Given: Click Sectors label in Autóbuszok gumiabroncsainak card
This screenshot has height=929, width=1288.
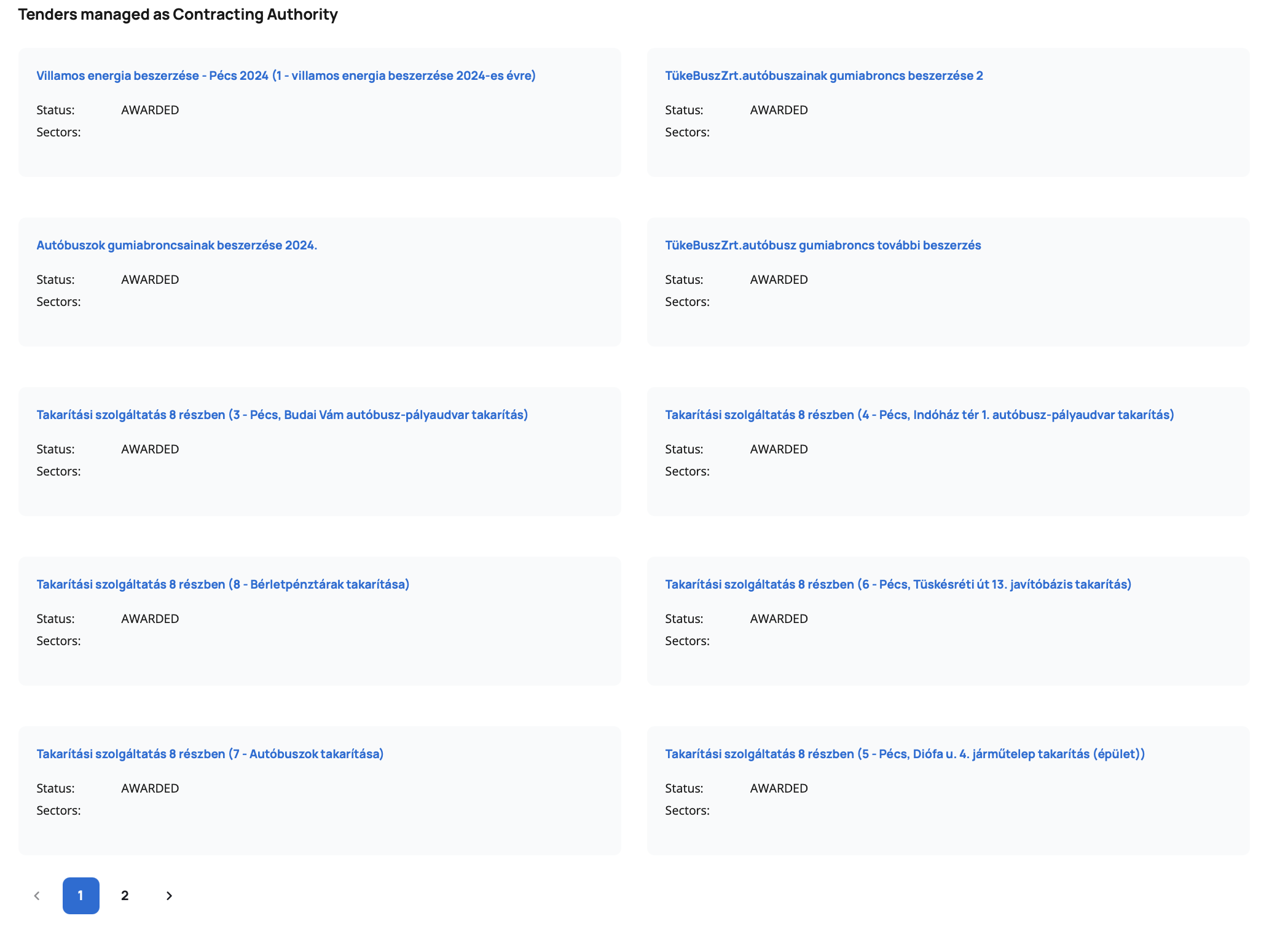Looking at the screenshot, I should [58, 302].
